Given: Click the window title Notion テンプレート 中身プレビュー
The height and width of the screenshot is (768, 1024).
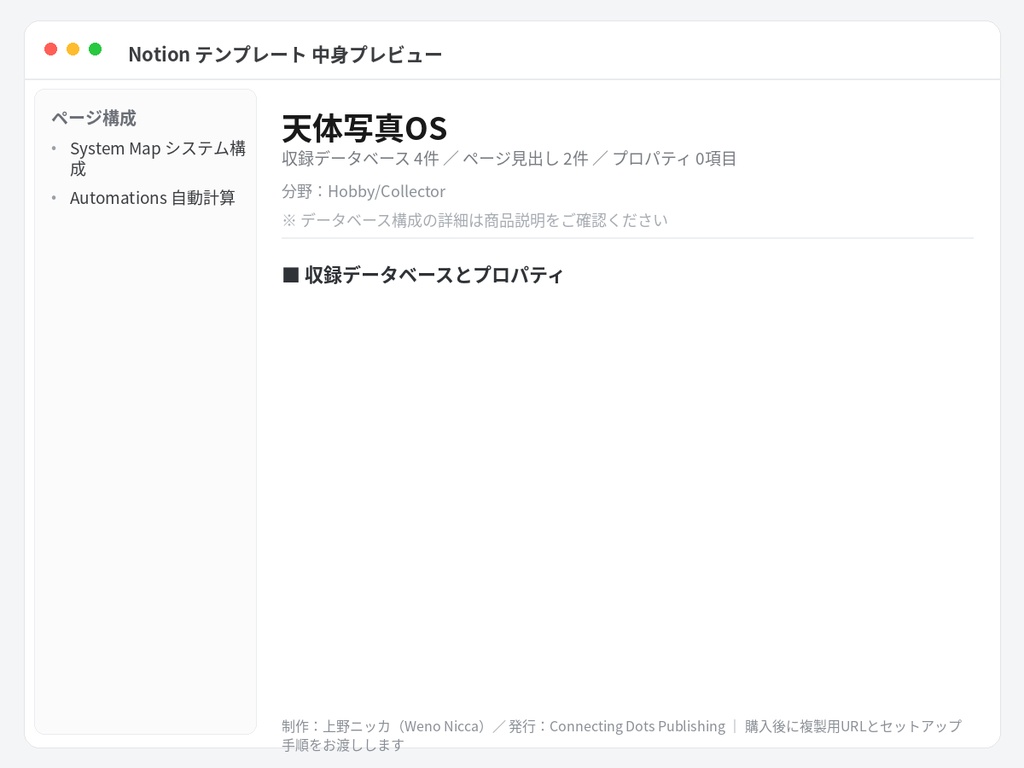Looking at the screenshot, I should (285, 54).
